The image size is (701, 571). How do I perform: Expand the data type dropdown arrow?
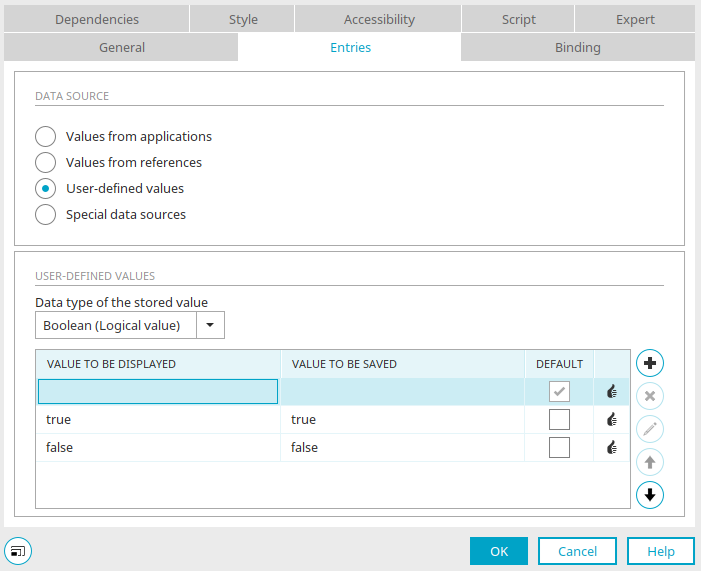click(x=210, y=325)
